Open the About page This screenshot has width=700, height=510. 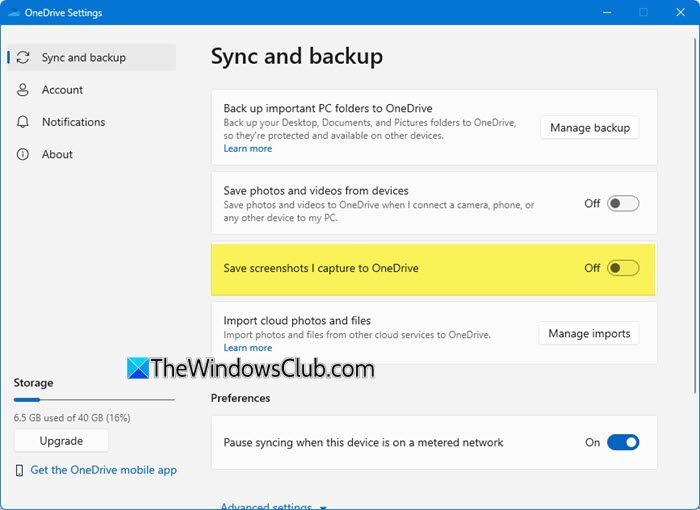click(57, 154)
